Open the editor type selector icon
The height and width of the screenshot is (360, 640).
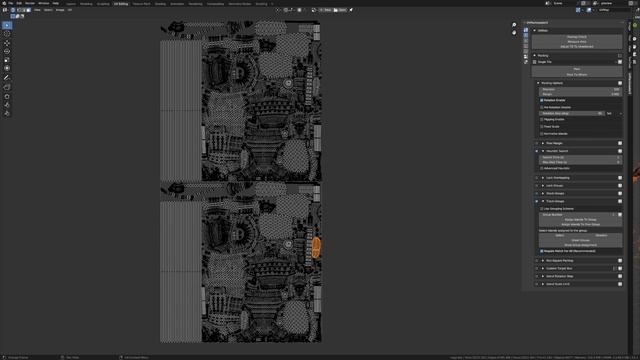(5, 10)
